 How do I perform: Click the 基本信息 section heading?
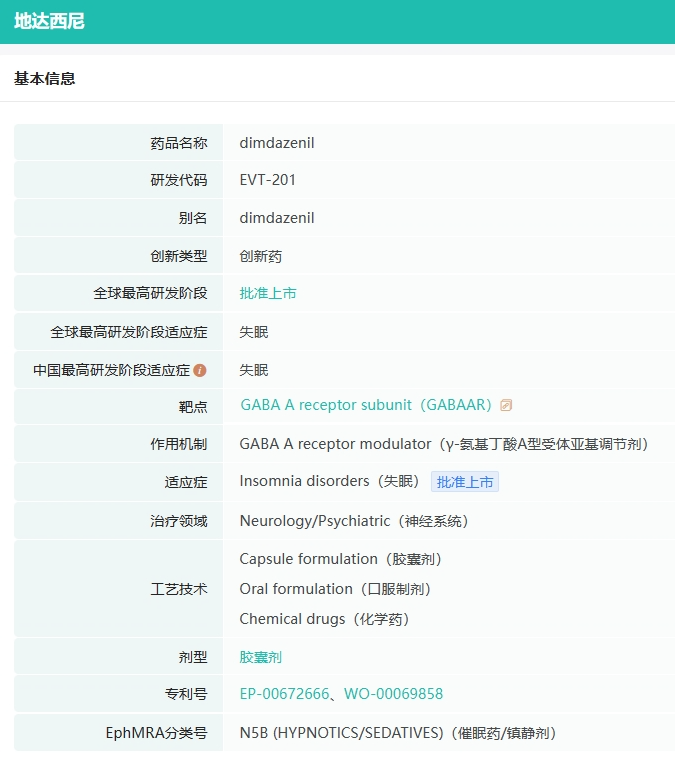coord(44,78)
